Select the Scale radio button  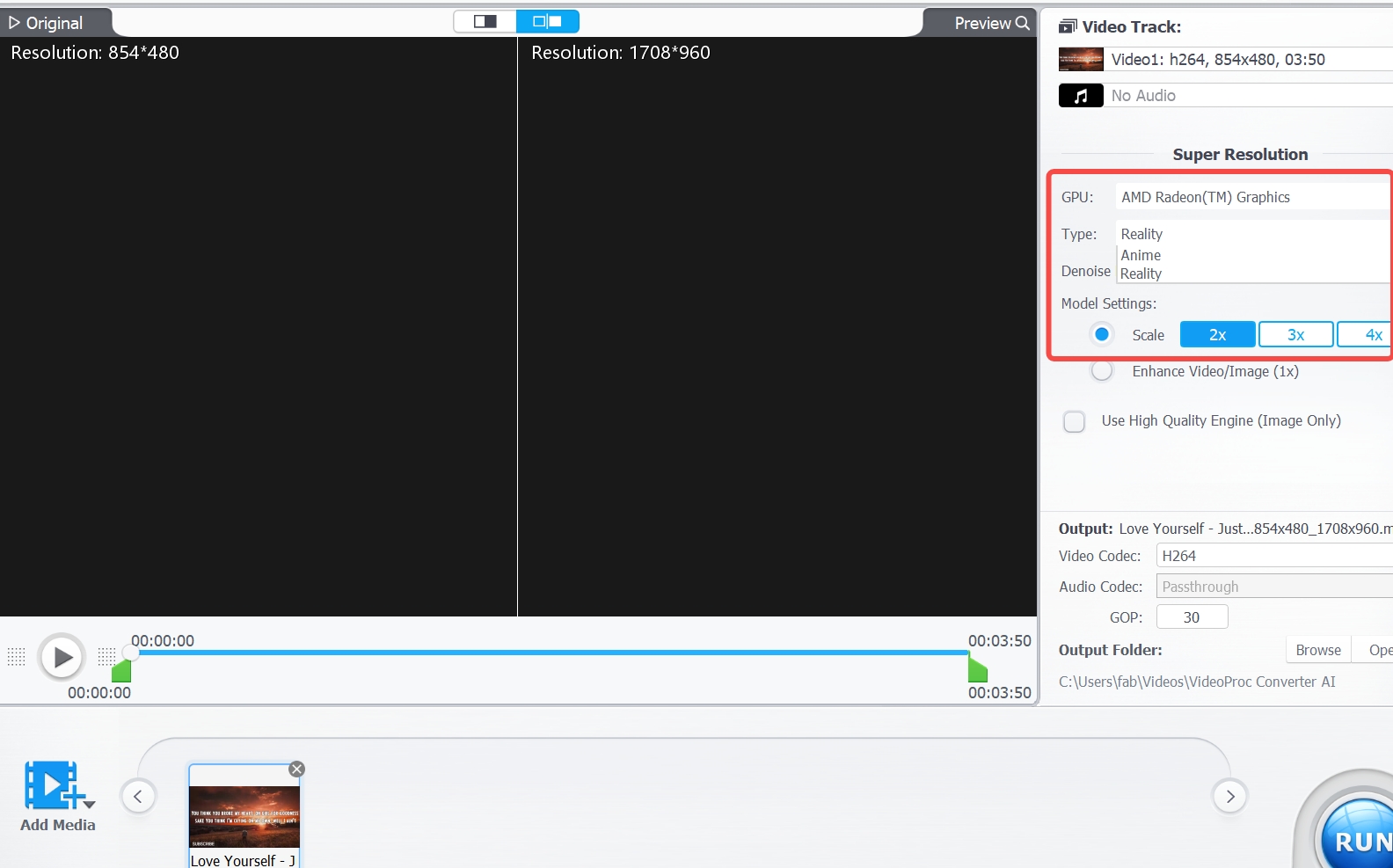tap(1101, 334)
